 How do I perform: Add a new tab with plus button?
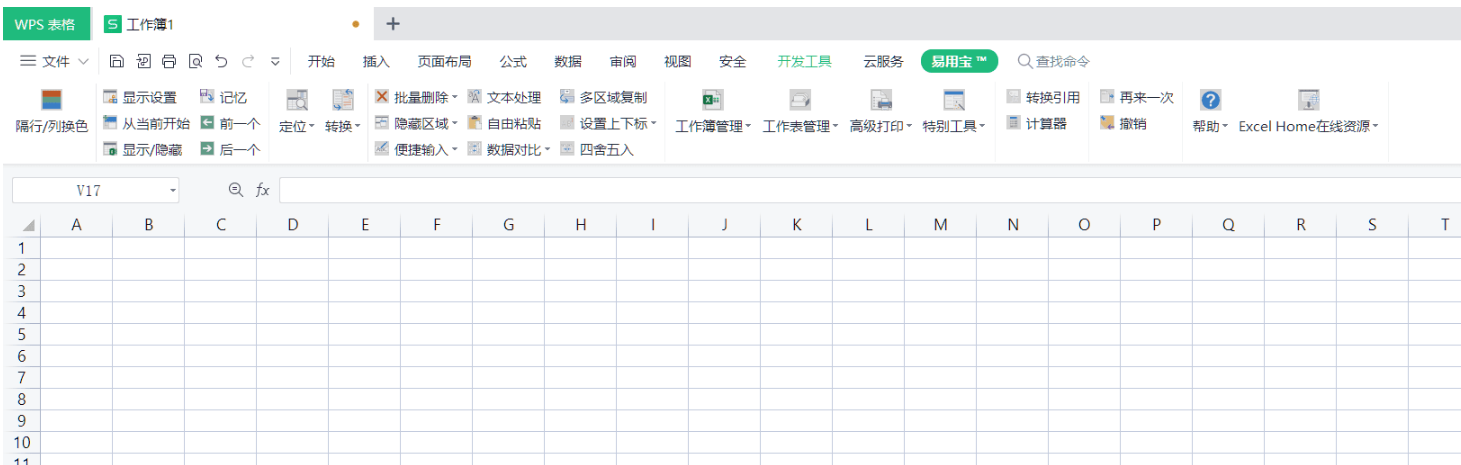pos(393,24)
